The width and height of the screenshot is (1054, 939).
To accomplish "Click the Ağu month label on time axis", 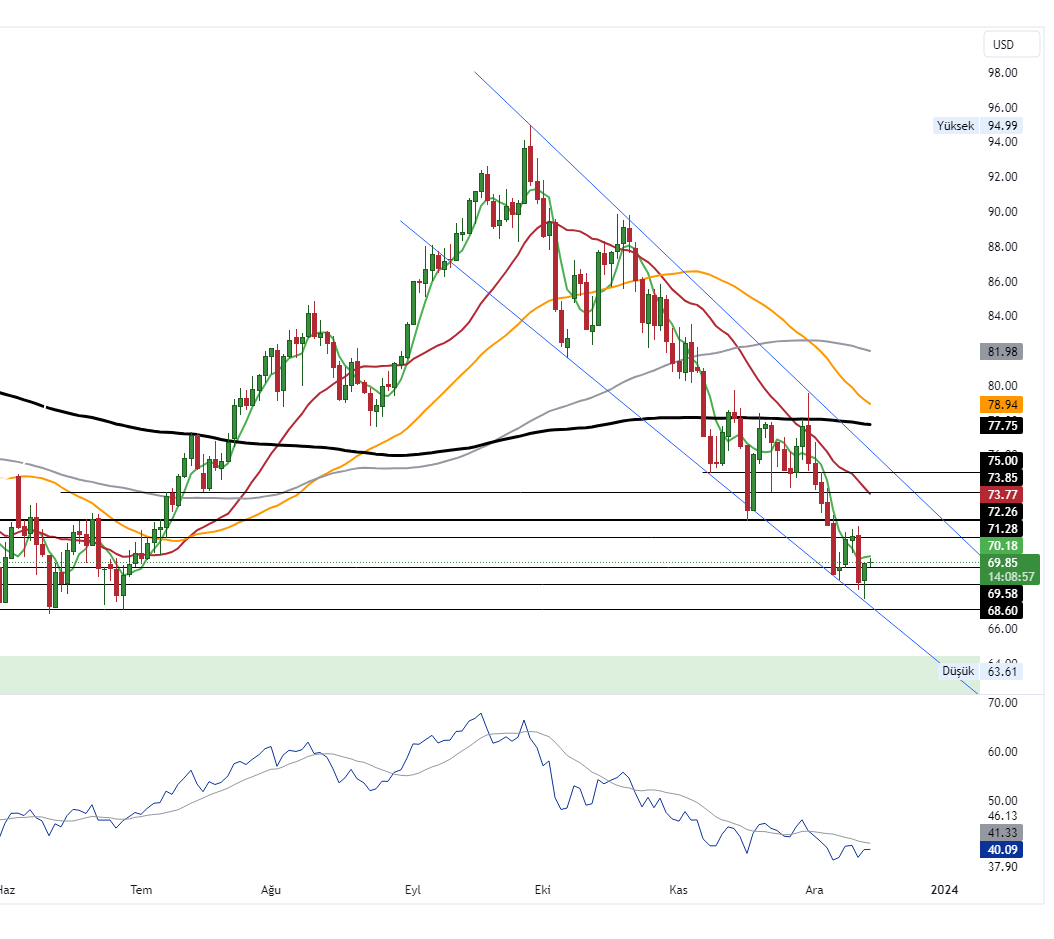I will coord(270,890).
